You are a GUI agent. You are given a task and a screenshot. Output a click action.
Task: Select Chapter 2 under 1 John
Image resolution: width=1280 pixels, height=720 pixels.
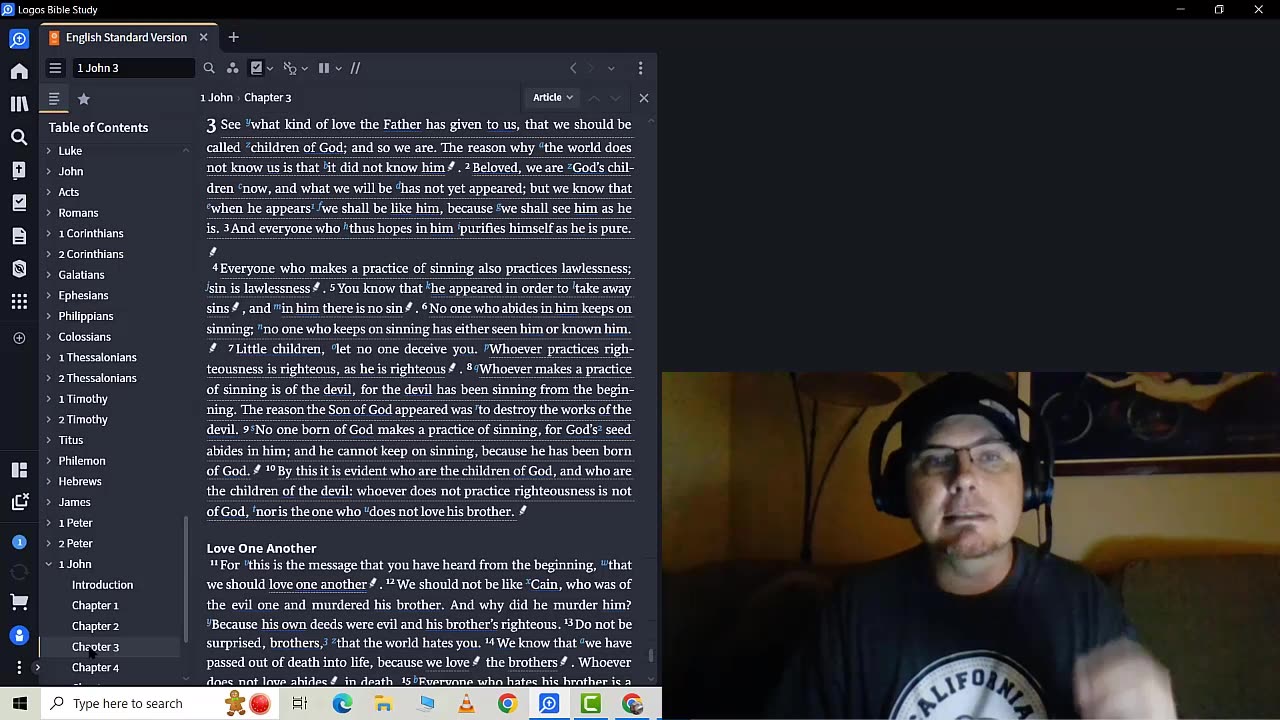click(95, 626)
